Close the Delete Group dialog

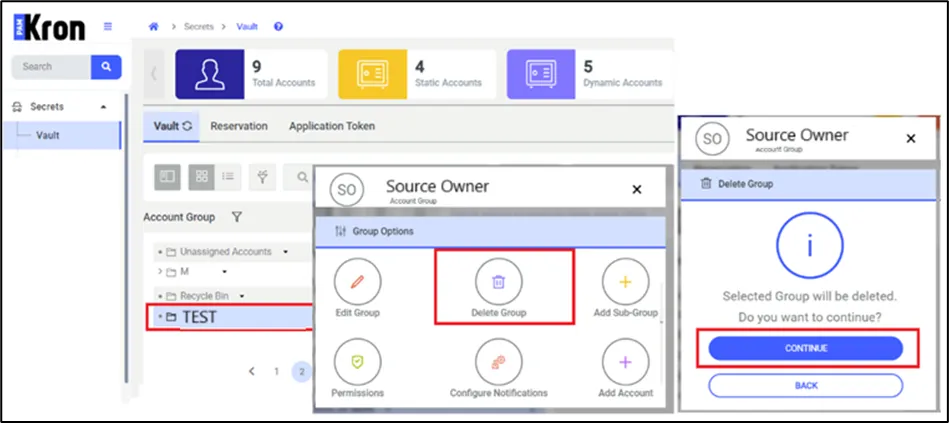tap(910, 139)
